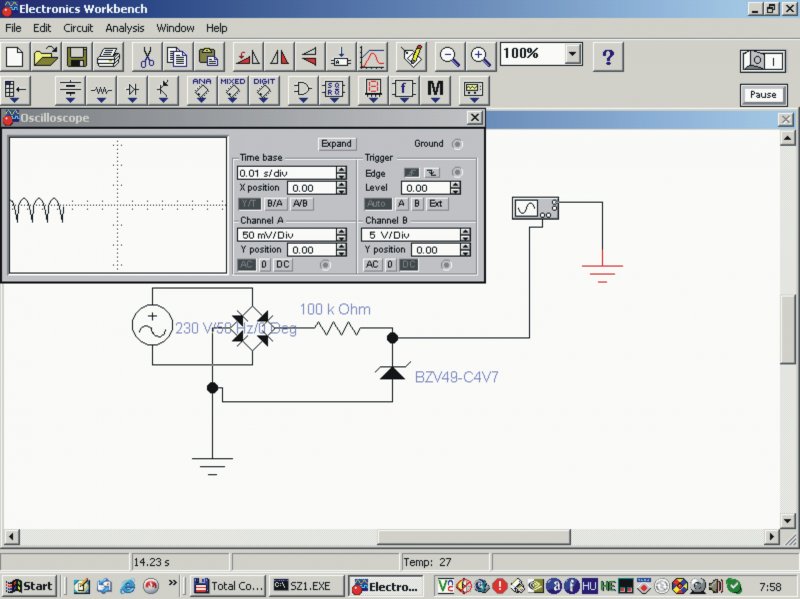Viewport: 800px width, 599px height.
Task: Open help with question mark icon
Action: click(x=608, y=56)
